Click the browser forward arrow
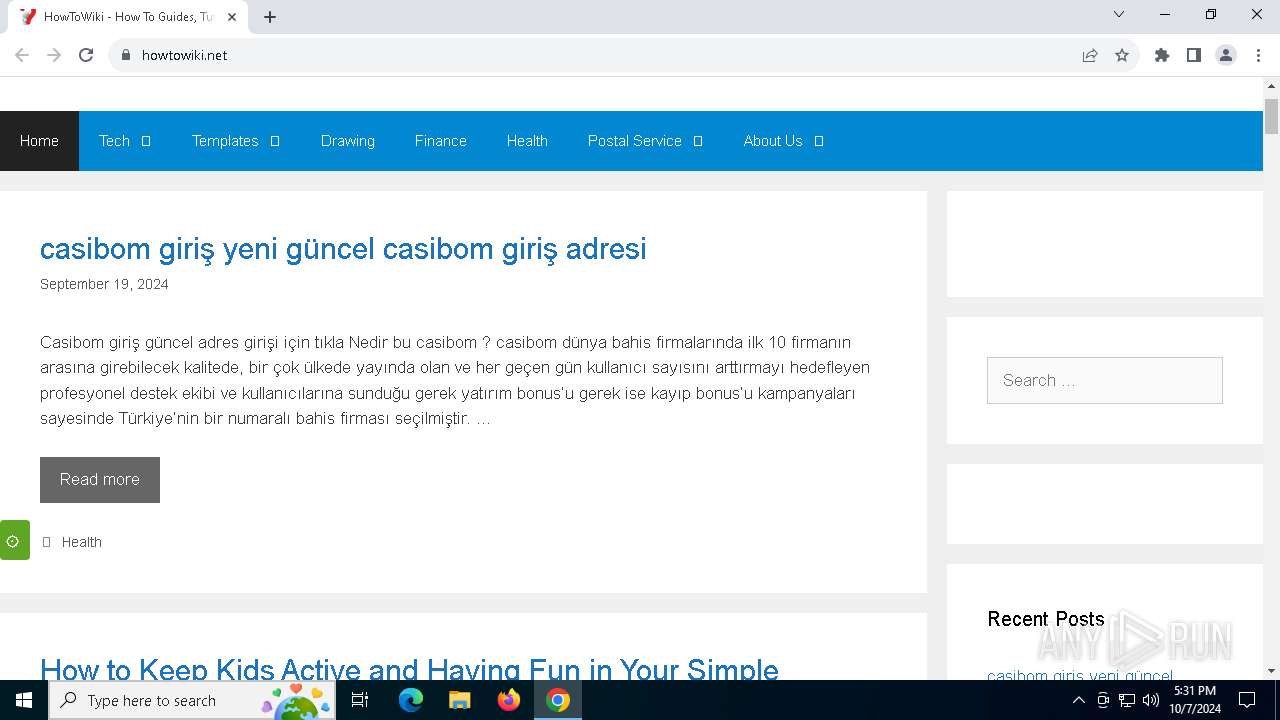The width and height of the screenshot is (1280, 720). click(54, 55)
